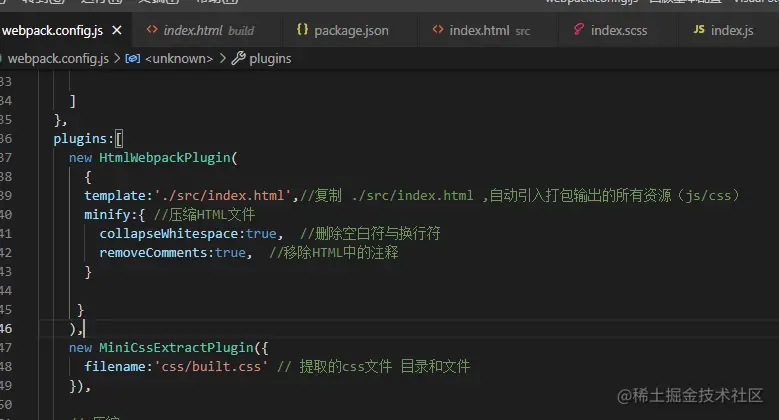Click './src/index.html' string value
779x420 pixels.
point(223,196)
